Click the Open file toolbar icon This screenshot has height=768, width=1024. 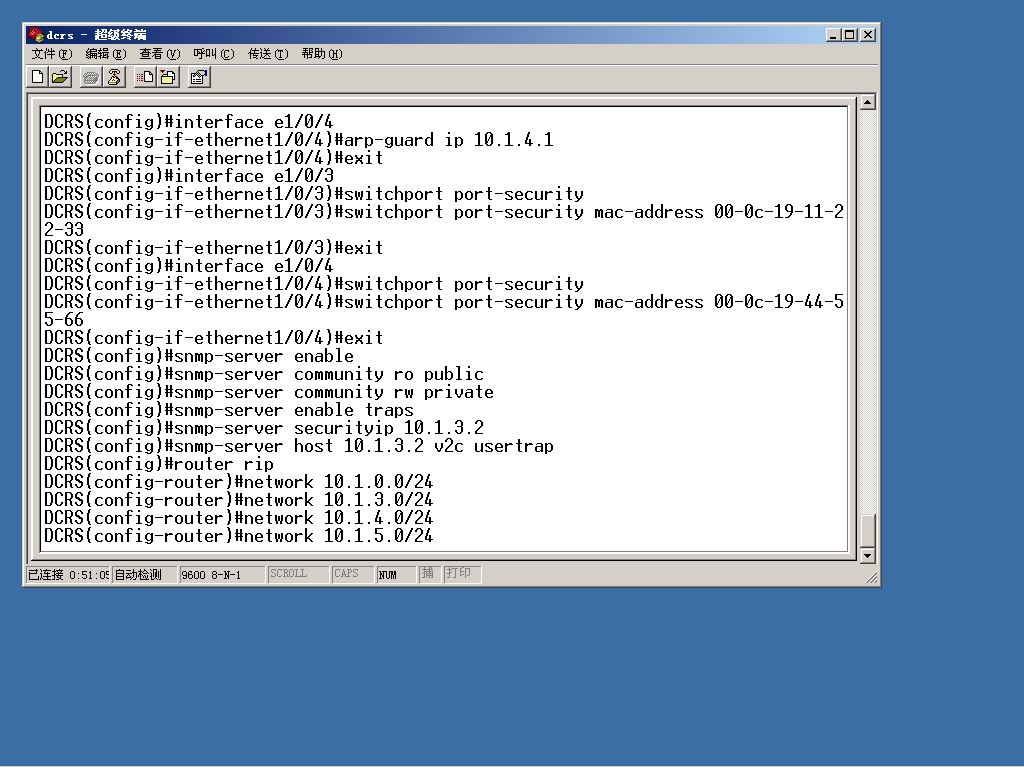pos(60,78)
